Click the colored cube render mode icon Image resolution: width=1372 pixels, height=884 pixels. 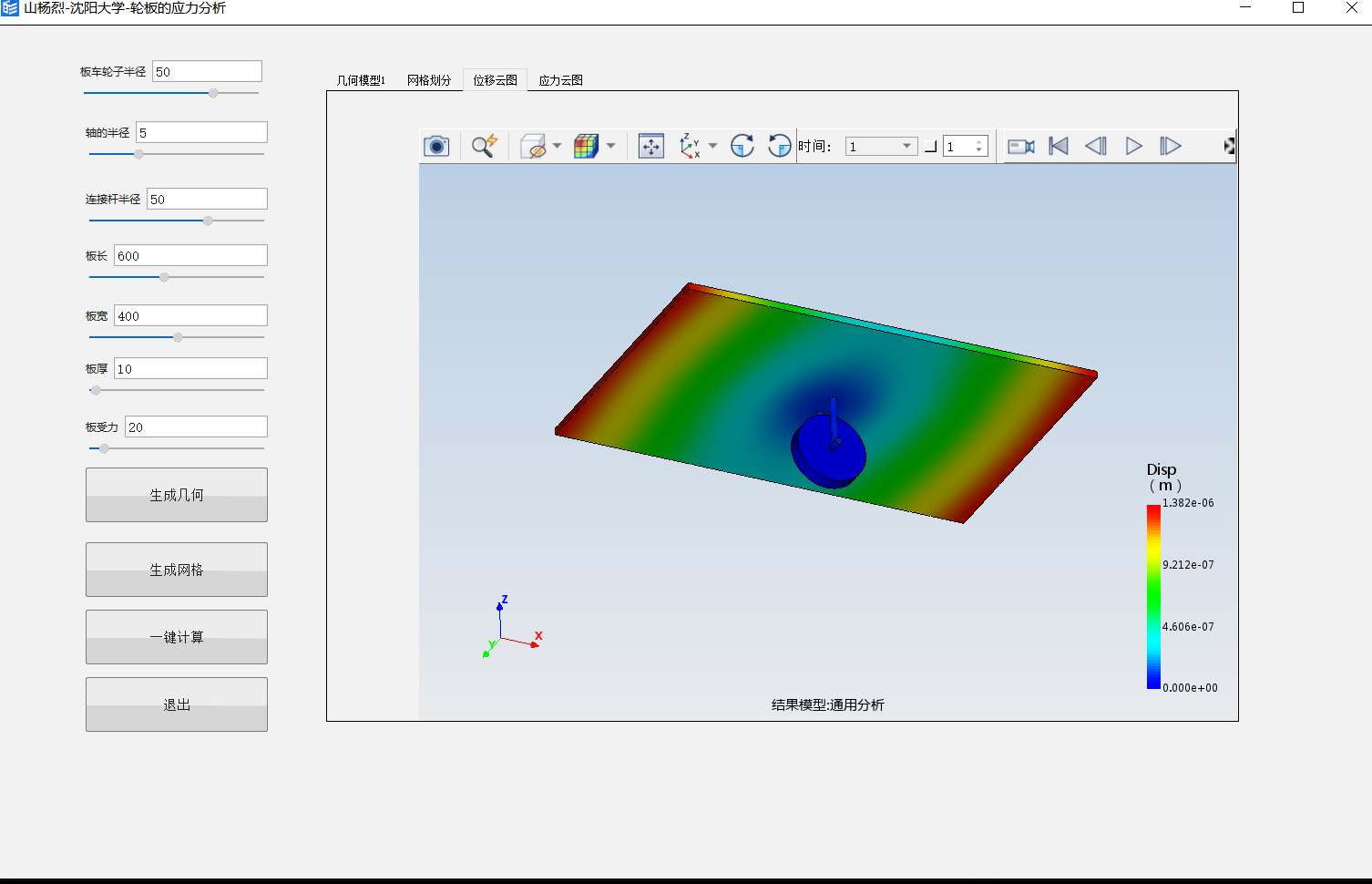point(586,146)
